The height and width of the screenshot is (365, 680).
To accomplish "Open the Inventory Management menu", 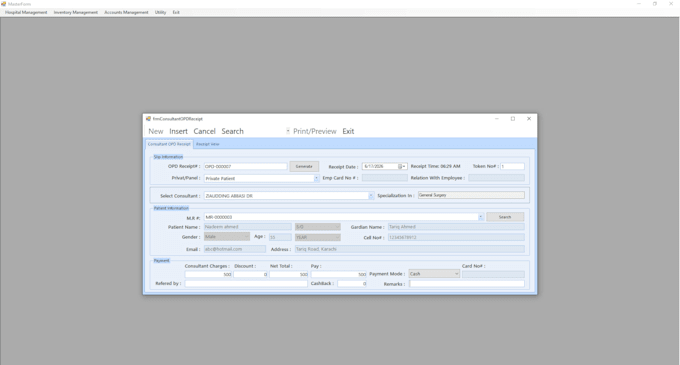I will pos(75,12).
